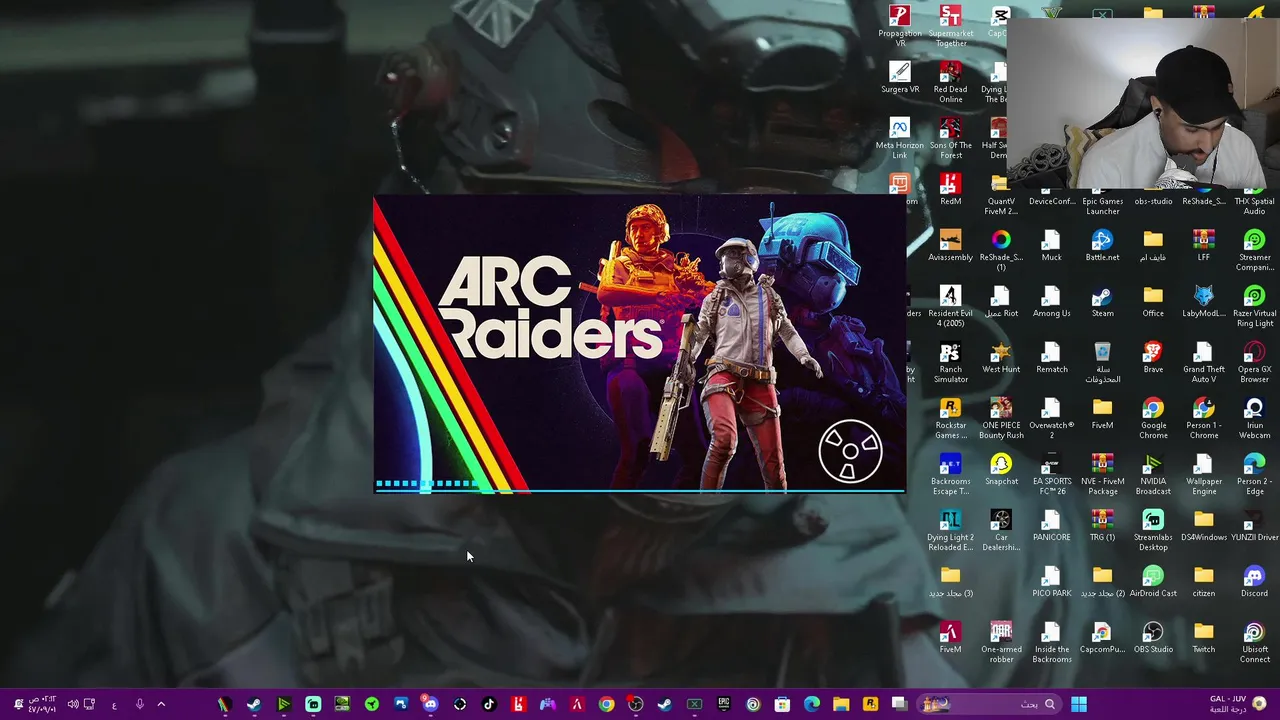Open NVIDIA Broadcast desktop shortcut
Viewport: 1280px width, 720px height.
[x=1153, y=473]
